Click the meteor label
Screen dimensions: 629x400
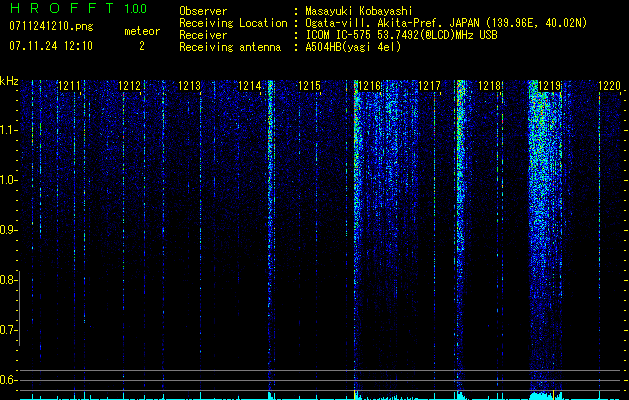[x=142, y=31]
